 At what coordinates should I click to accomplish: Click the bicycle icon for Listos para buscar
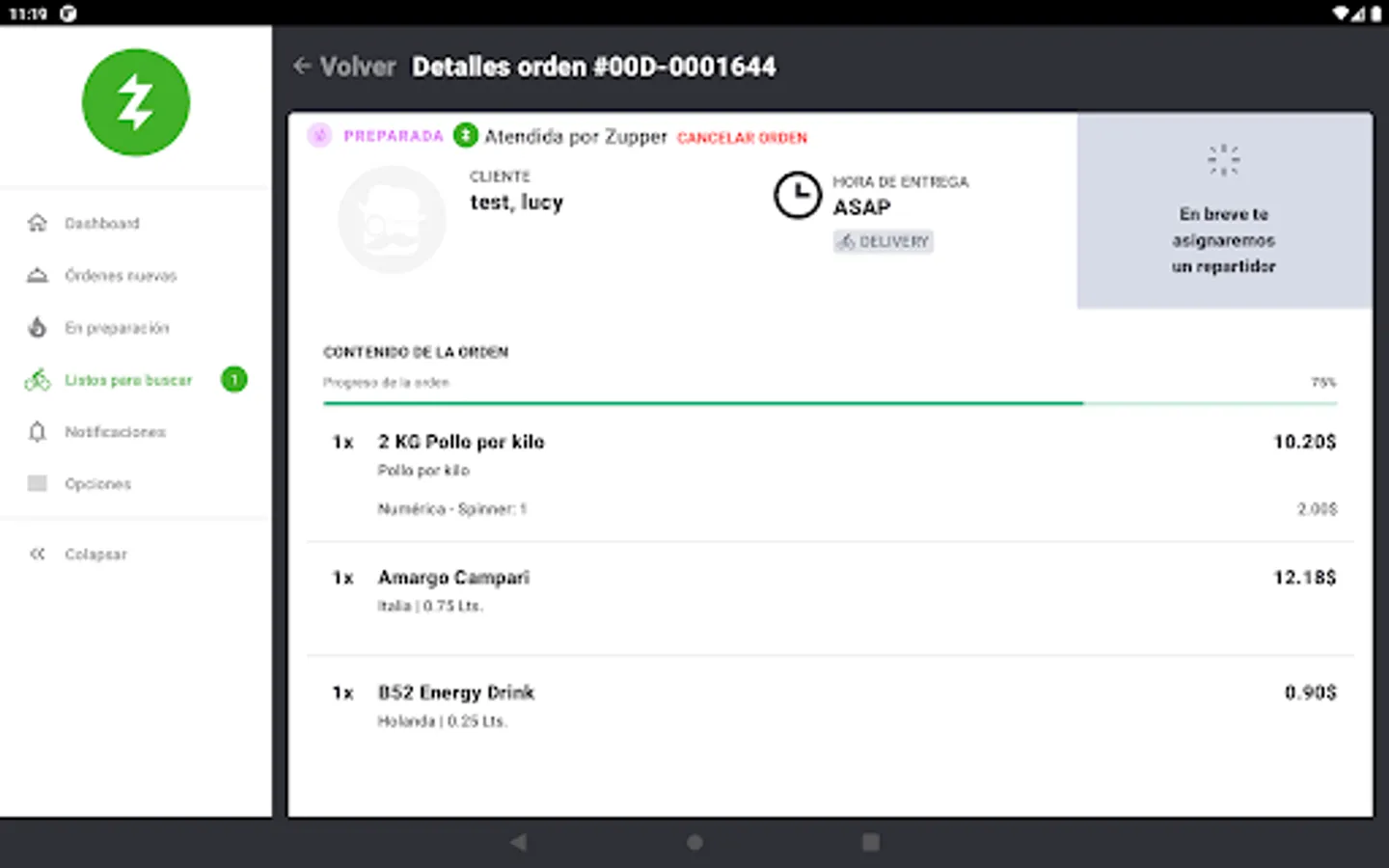click(38, 380)
